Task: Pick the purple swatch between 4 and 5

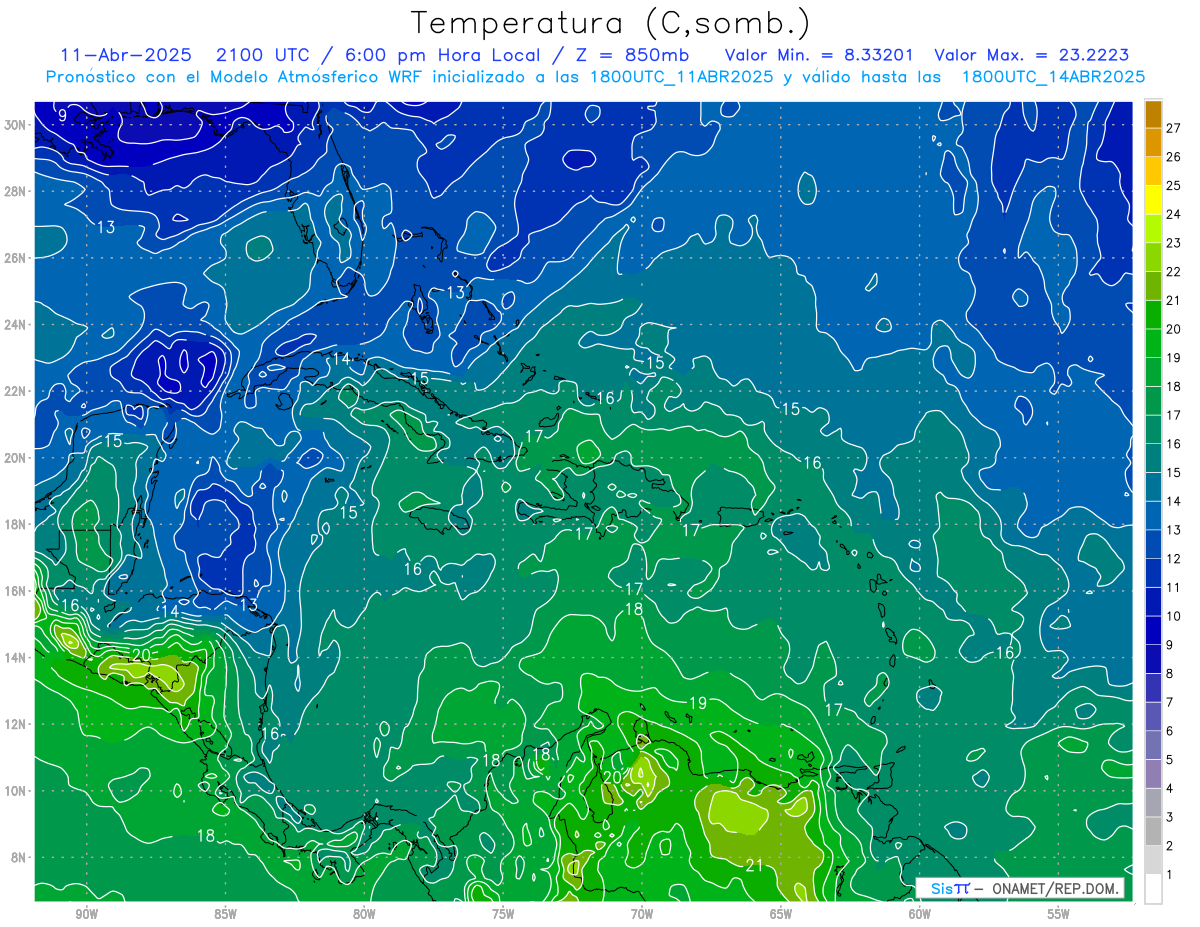Action: tap(1153, 773)
